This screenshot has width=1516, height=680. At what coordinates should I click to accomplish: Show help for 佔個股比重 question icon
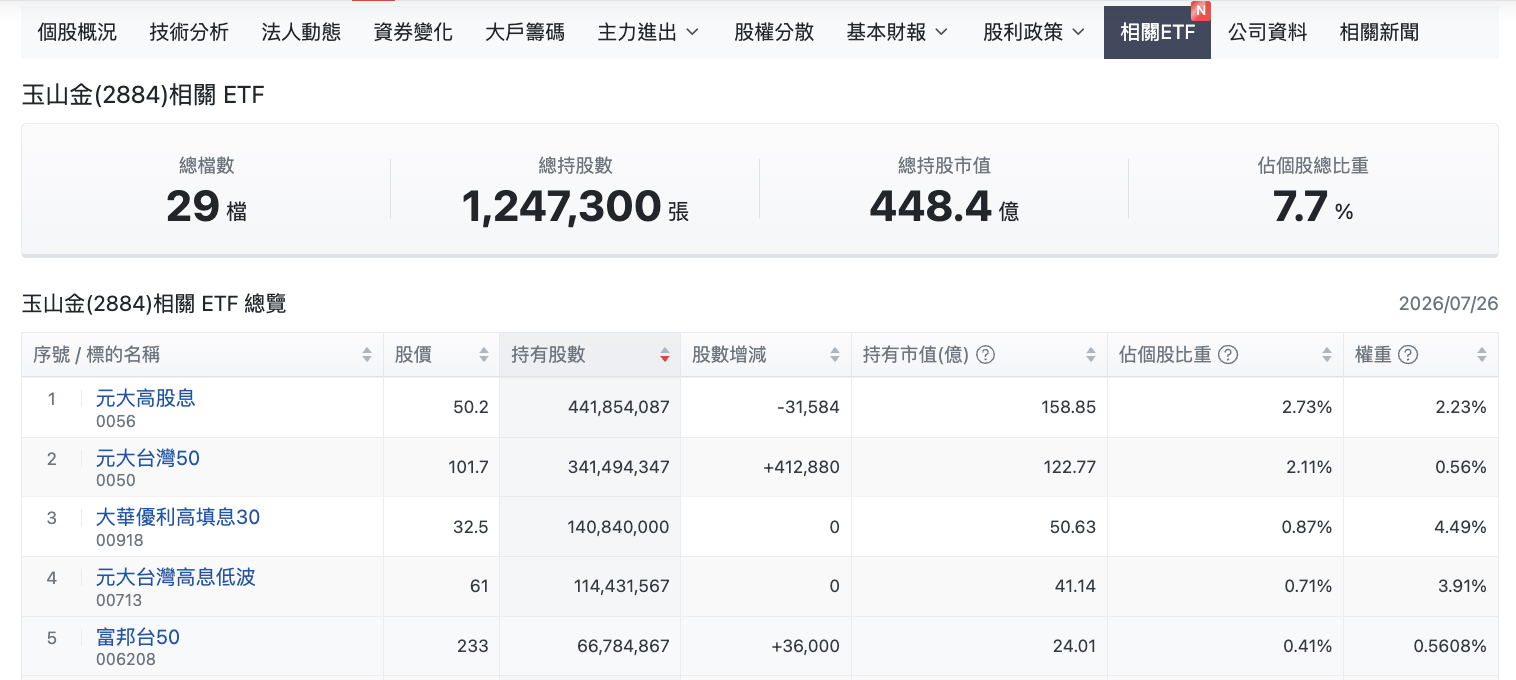1229,355
